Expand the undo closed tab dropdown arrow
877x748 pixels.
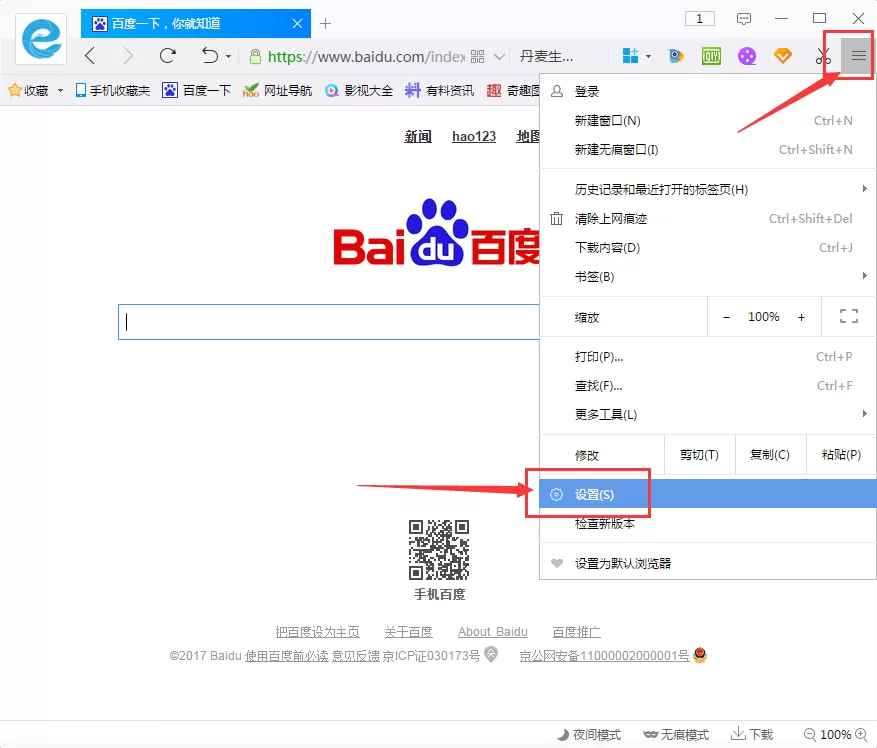[x=228, y=57]
